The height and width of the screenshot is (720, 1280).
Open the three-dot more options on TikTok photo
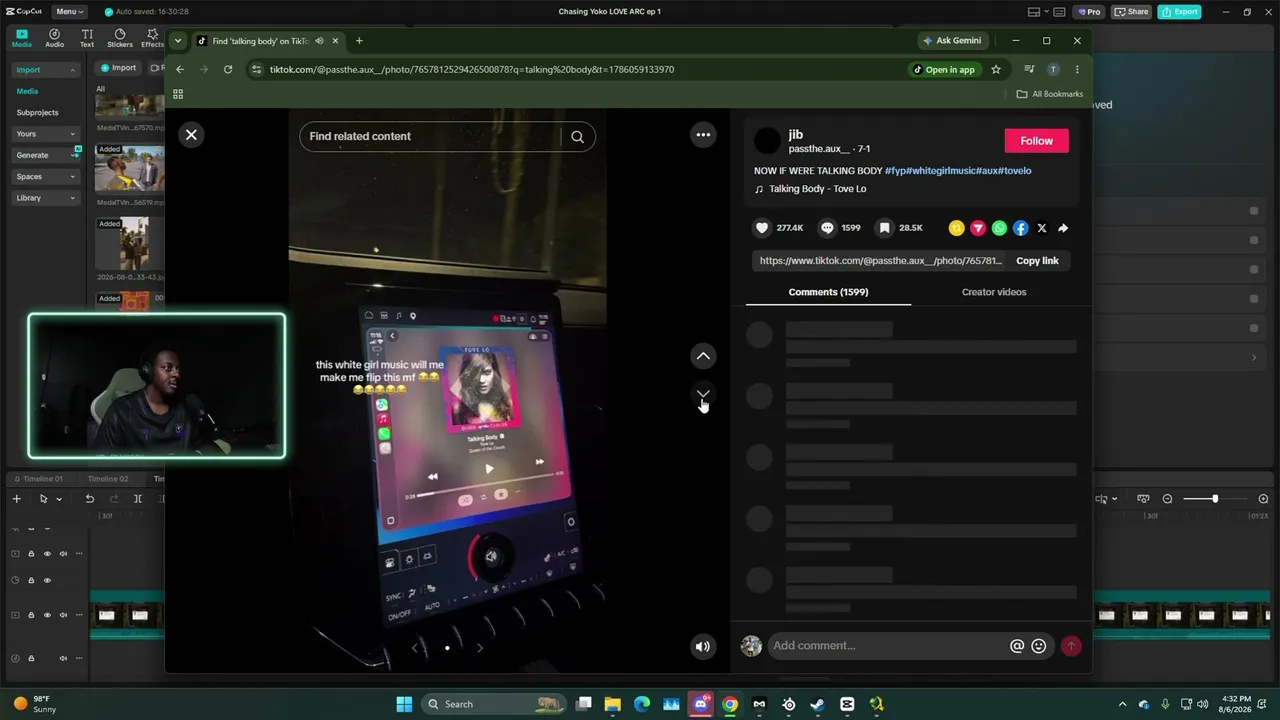[x=703, y=135]
